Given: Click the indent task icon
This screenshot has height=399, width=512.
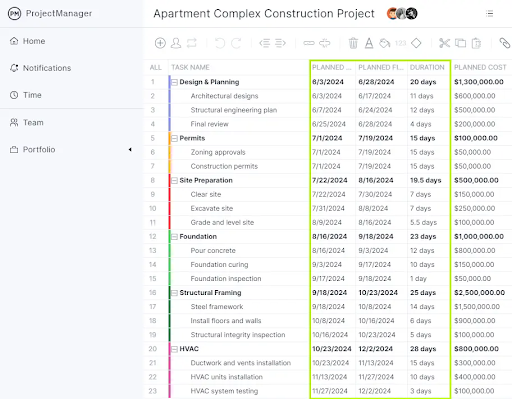Looking at the screenshot, I should click(x=280, y=43).
